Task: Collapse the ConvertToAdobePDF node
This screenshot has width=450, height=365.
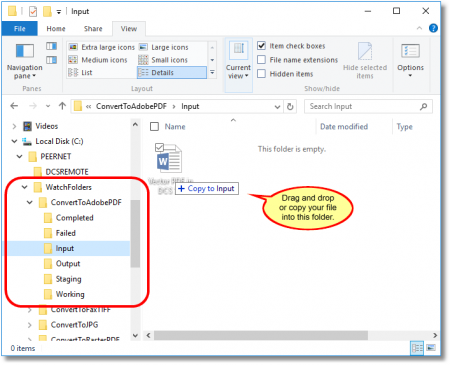Action: pos(30,202)
